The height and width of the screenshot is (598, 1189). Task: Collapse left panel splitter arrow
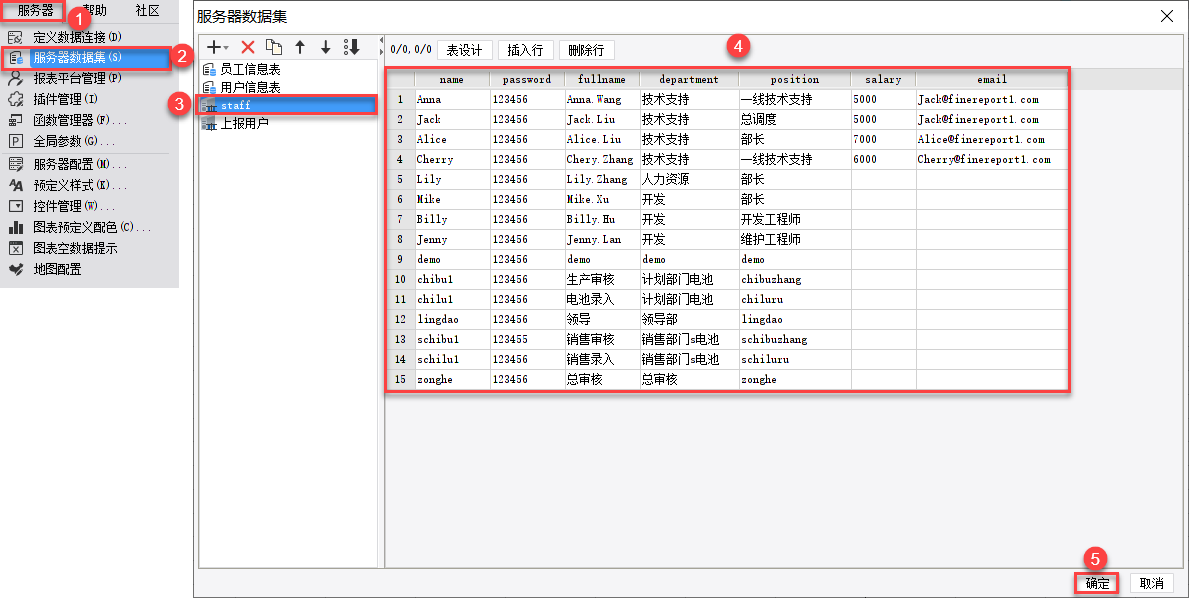(381, 43)
